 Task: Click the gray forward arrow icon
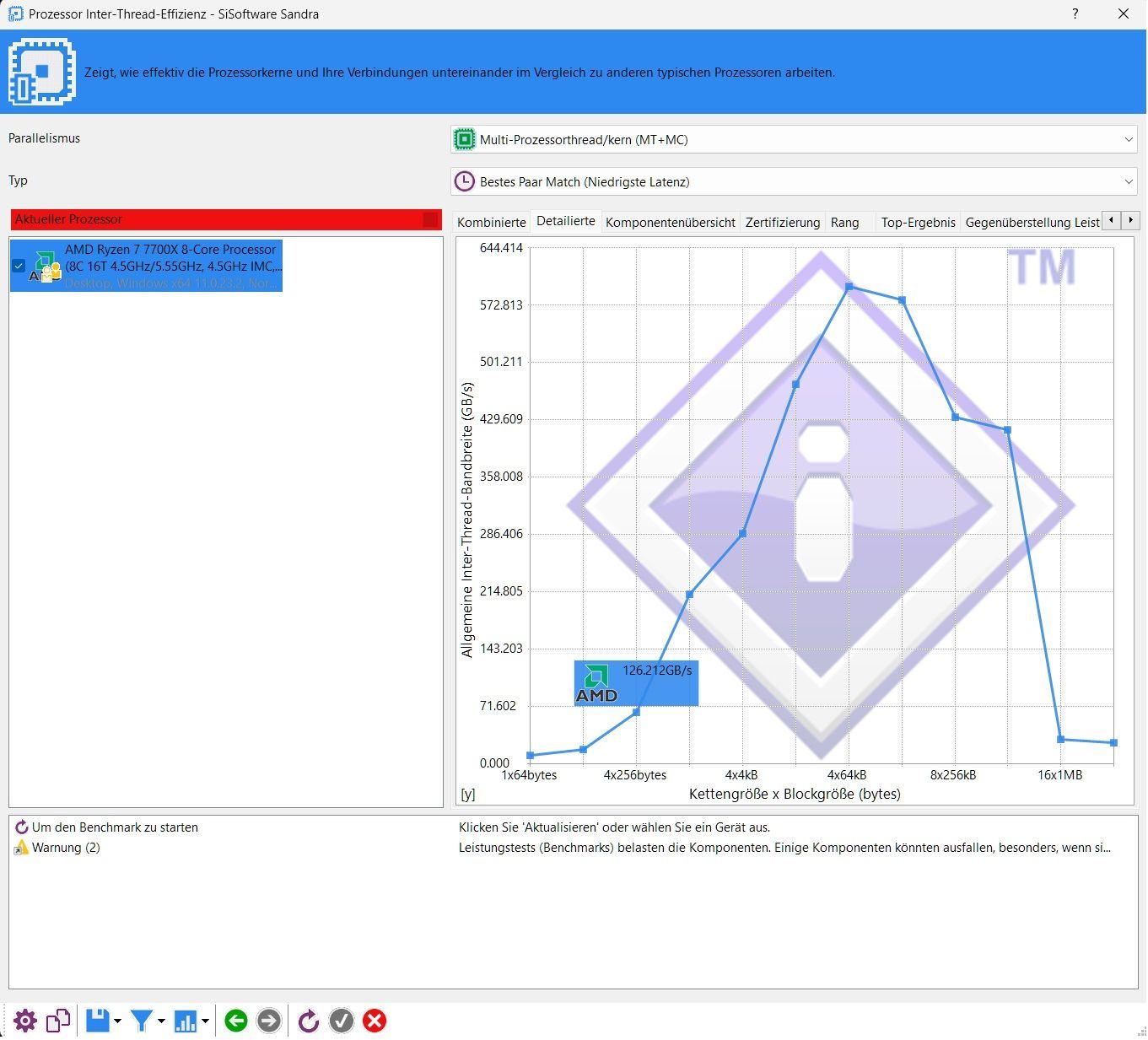pyautogui.click(x=268, y=1021)
